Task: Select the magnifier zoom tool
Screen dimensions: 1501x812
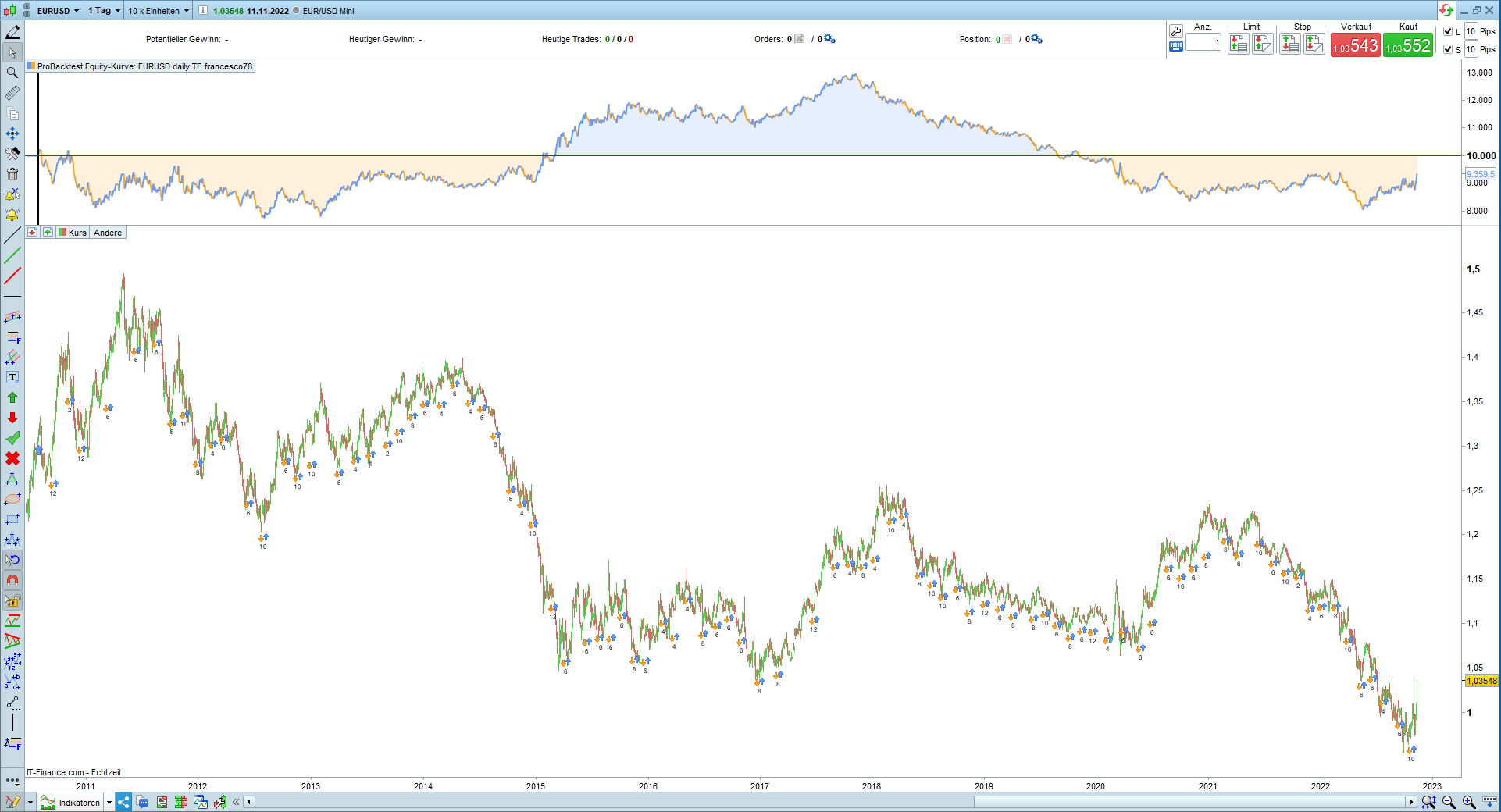Action: (x=12, y=73)
